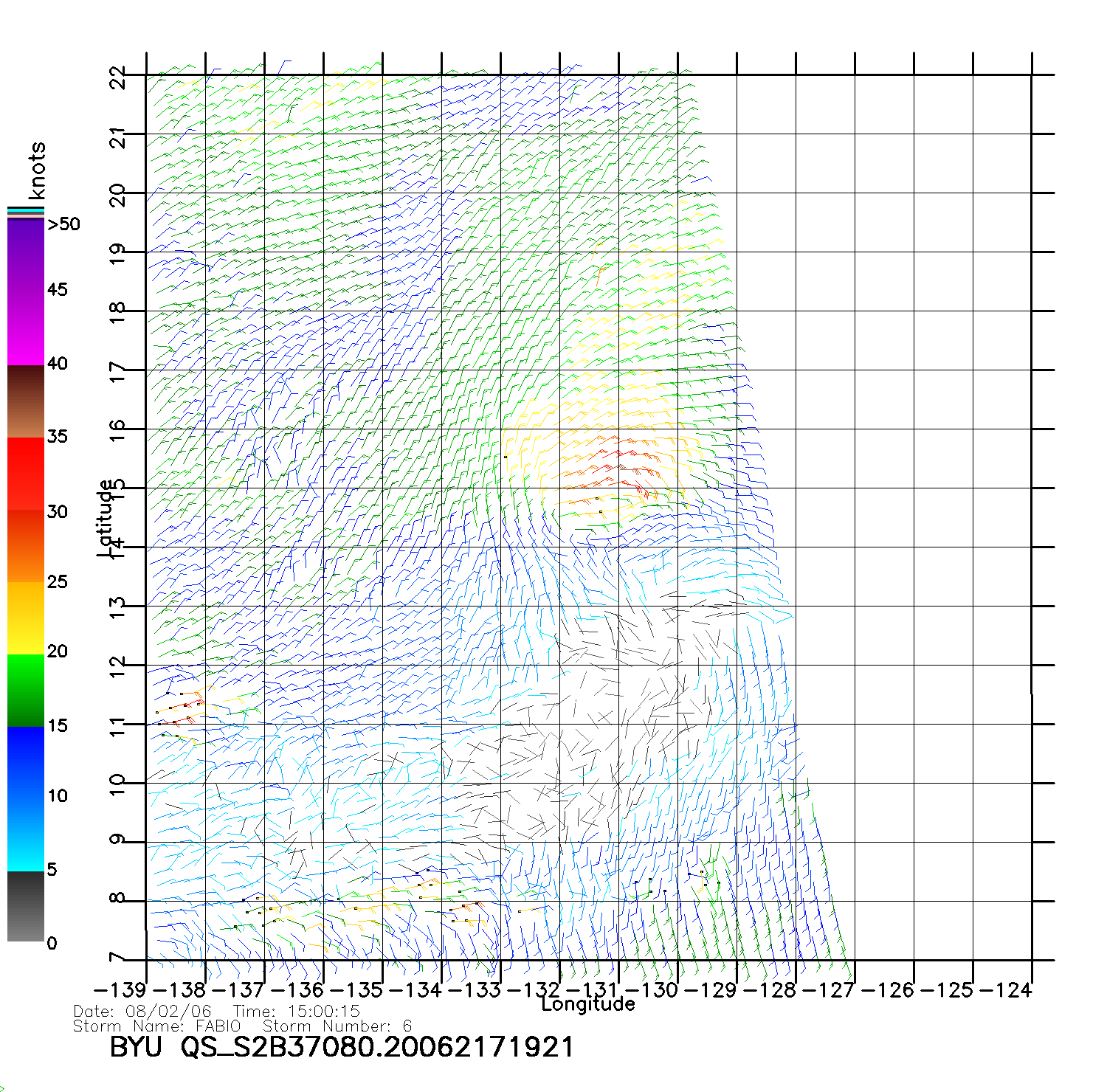This screenshot has height=1092, width=1107.
Task: Click the 22 latitude tick label
Action: [x=117, y=77]
